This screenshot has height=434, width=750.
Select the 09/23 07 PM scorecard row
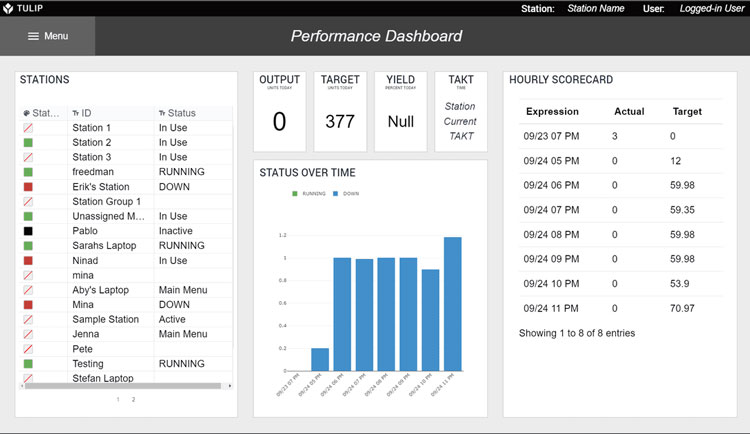pyautogui.click(x=620, y=136)
